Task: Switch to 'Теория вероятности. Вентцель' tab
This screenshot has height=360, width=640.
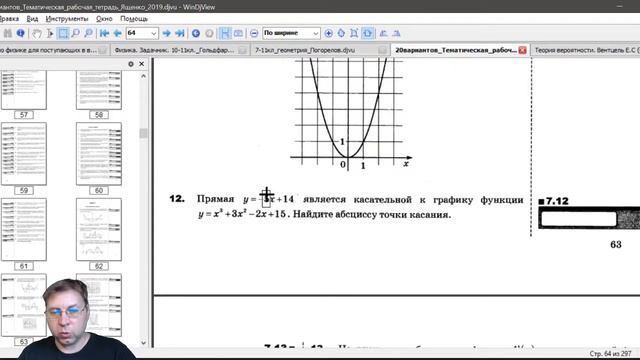Action: (x=586, y=50)
